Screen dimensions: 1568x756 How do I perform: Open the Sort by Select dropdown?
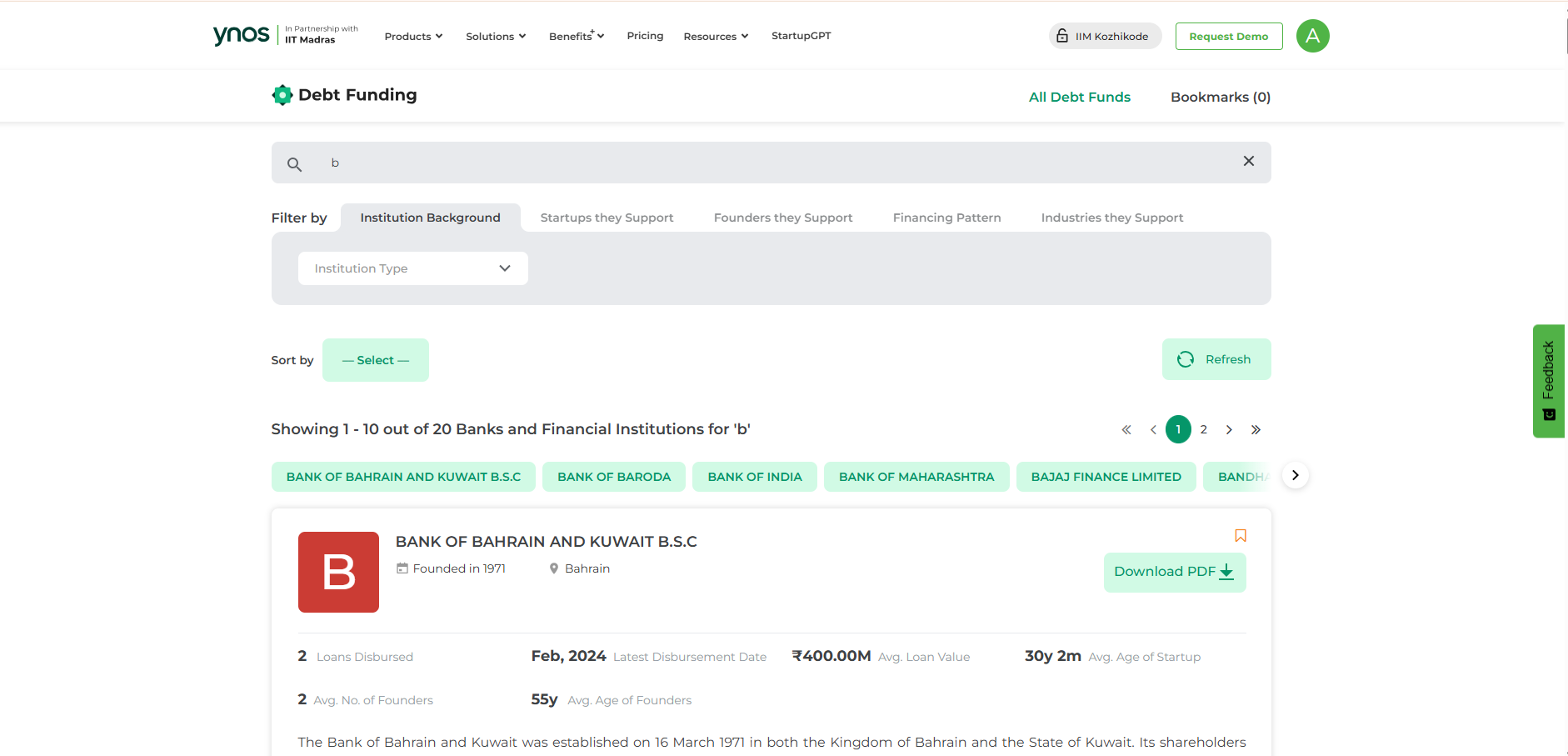375,360
